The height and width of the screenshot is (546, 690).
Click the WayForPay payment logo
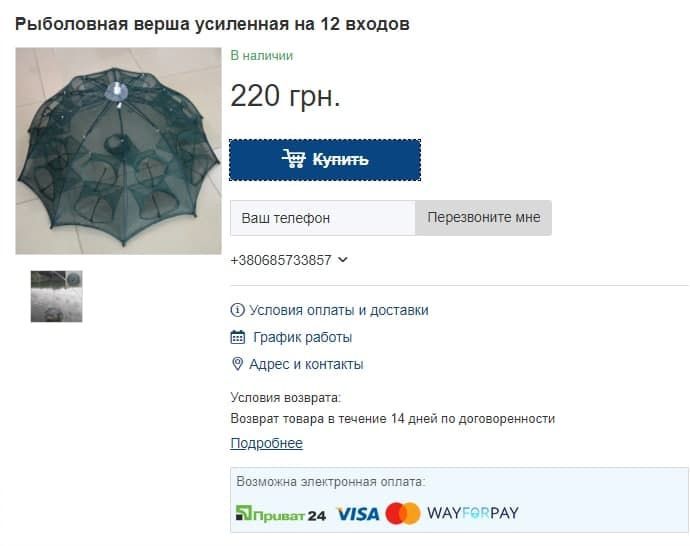473,513
